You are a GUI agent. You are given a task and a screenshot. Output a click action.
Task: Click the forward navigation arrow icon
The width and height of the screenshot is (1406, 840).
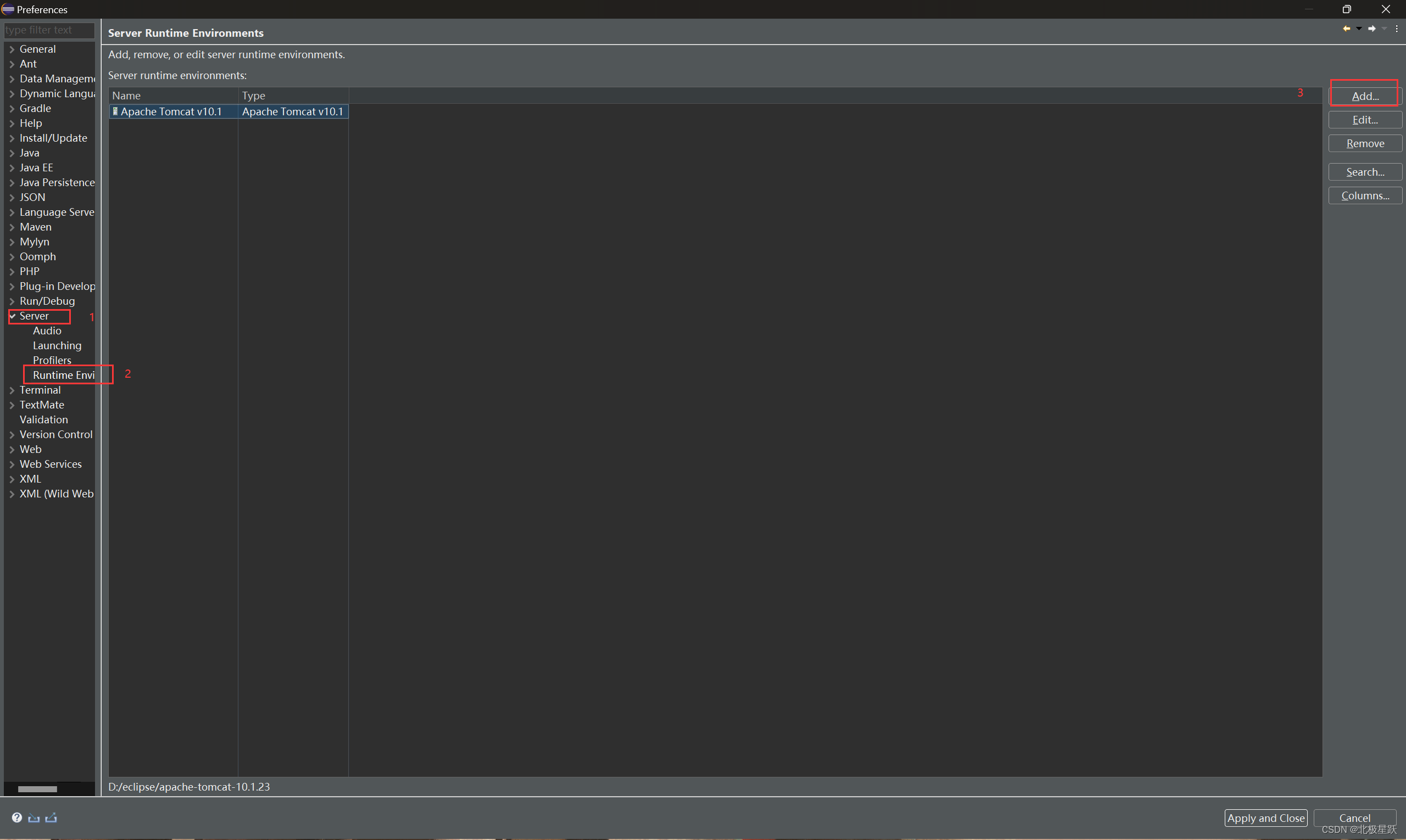[1371, 29]
